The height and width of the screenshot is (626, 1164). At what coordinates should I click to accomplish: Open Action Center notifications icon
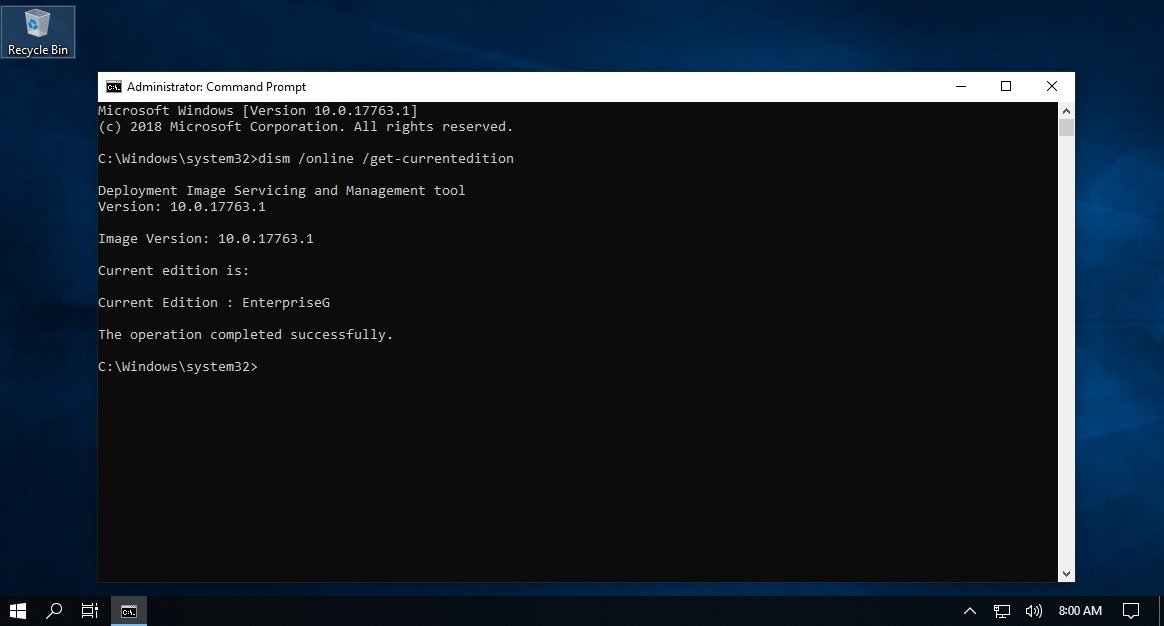(1131, 611)
